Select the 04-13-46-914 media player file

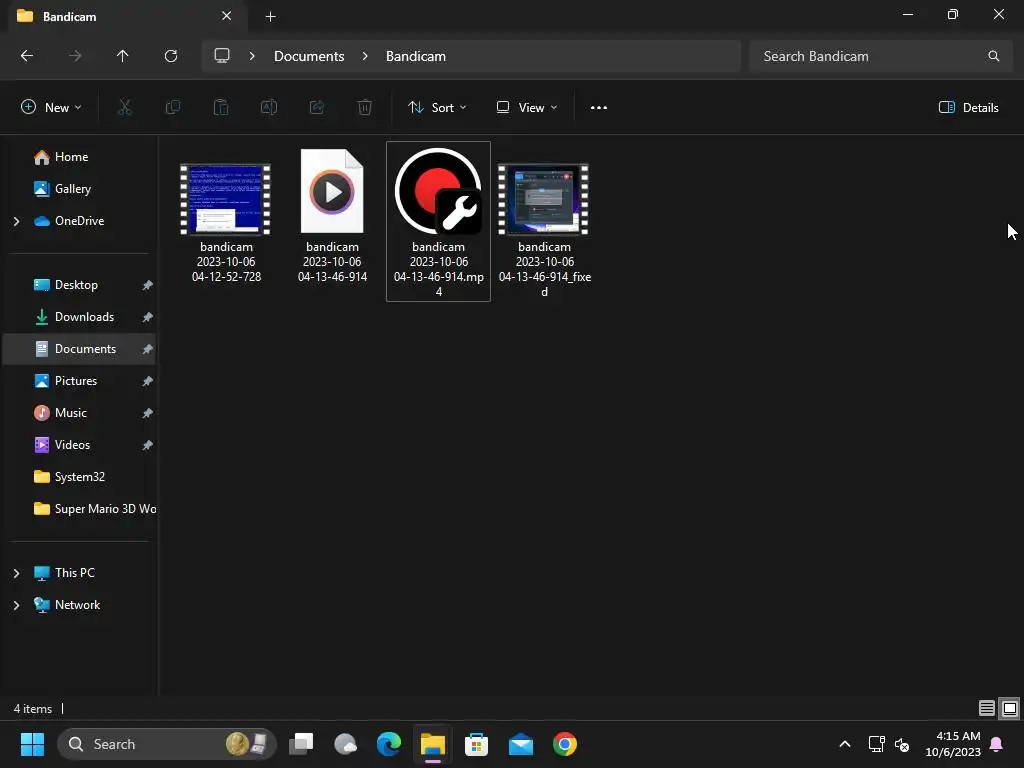click(x=332, y=191)
